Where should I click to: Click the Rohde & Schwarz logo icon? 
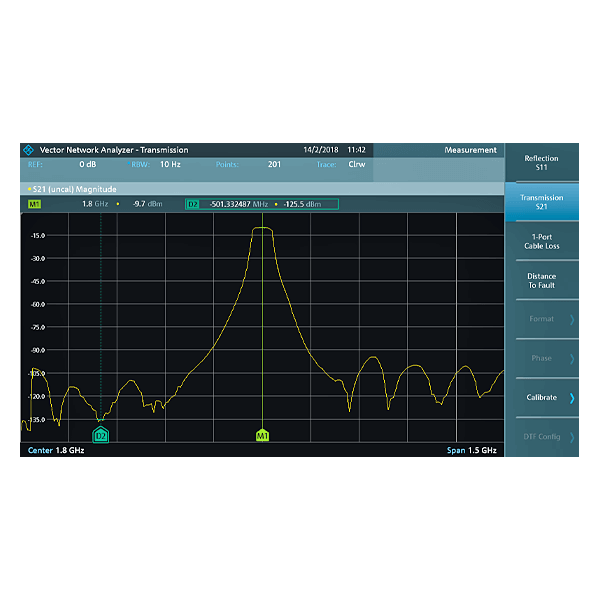pyautogui.click(x=28, y=150)
